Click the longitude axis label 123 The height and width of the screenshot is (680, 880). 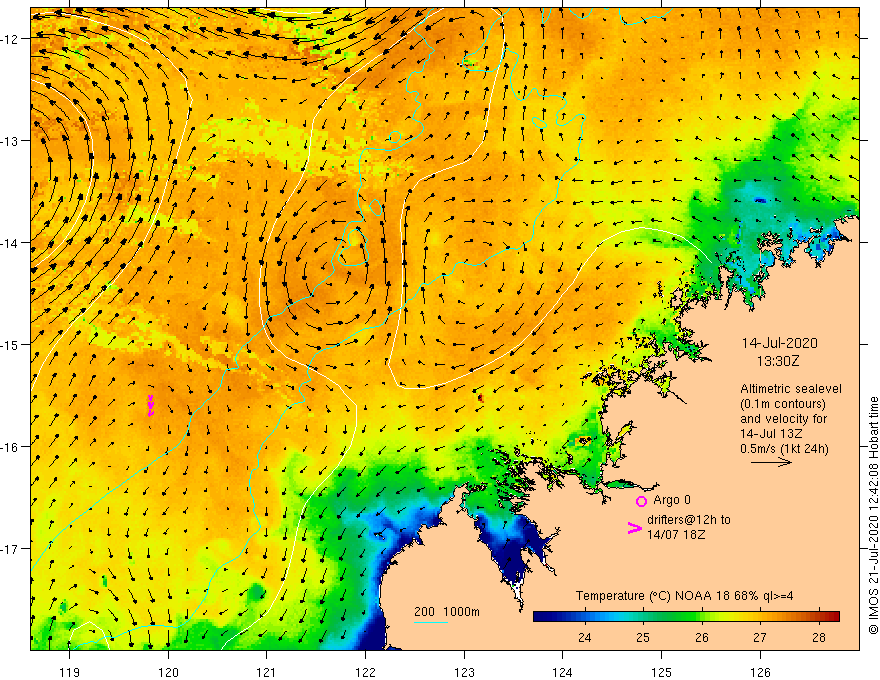point(464,672)
